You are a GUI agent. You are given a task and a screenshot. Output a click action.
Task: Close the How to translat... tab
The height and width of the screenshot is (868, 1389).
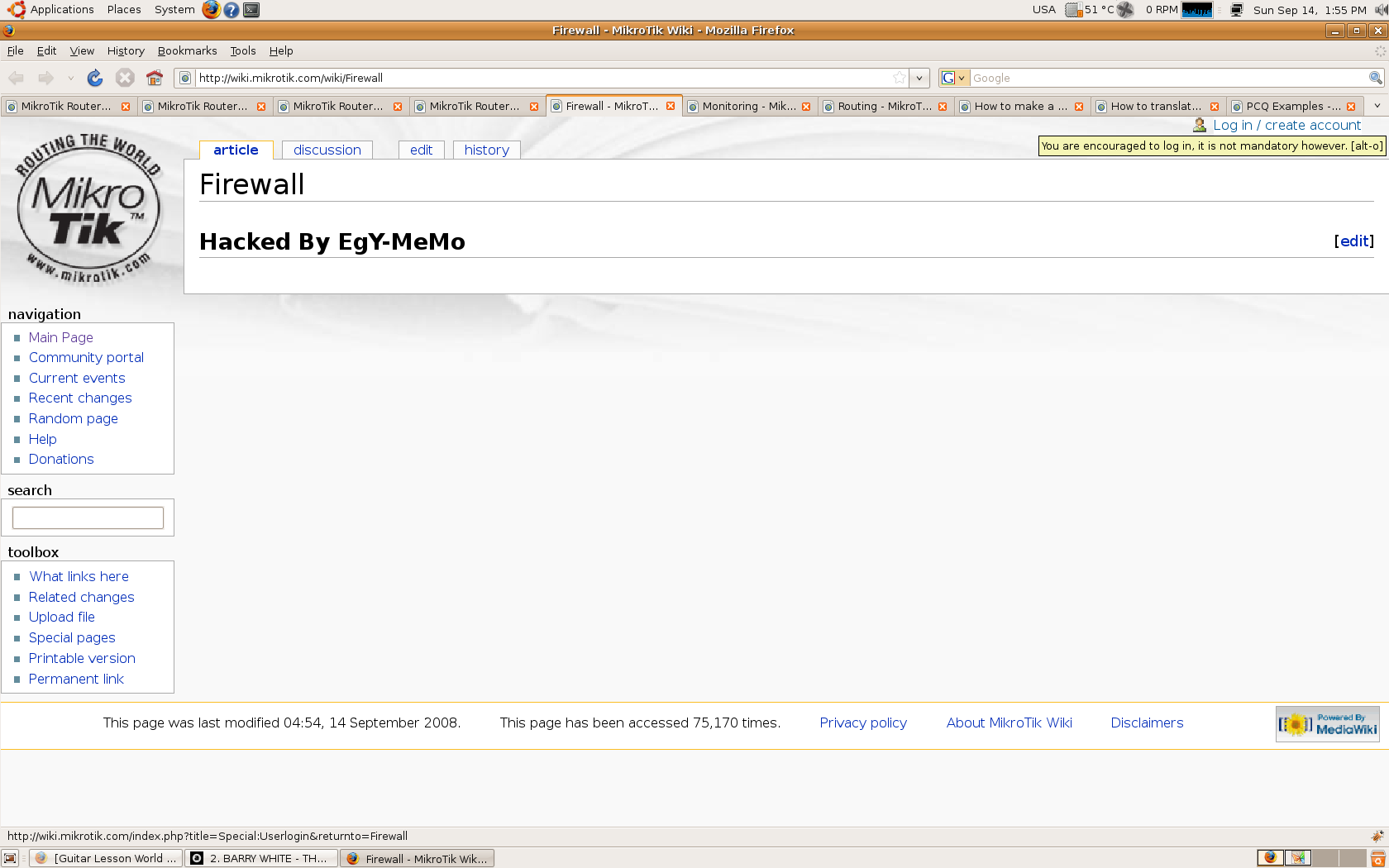(x=1215, y=107)
